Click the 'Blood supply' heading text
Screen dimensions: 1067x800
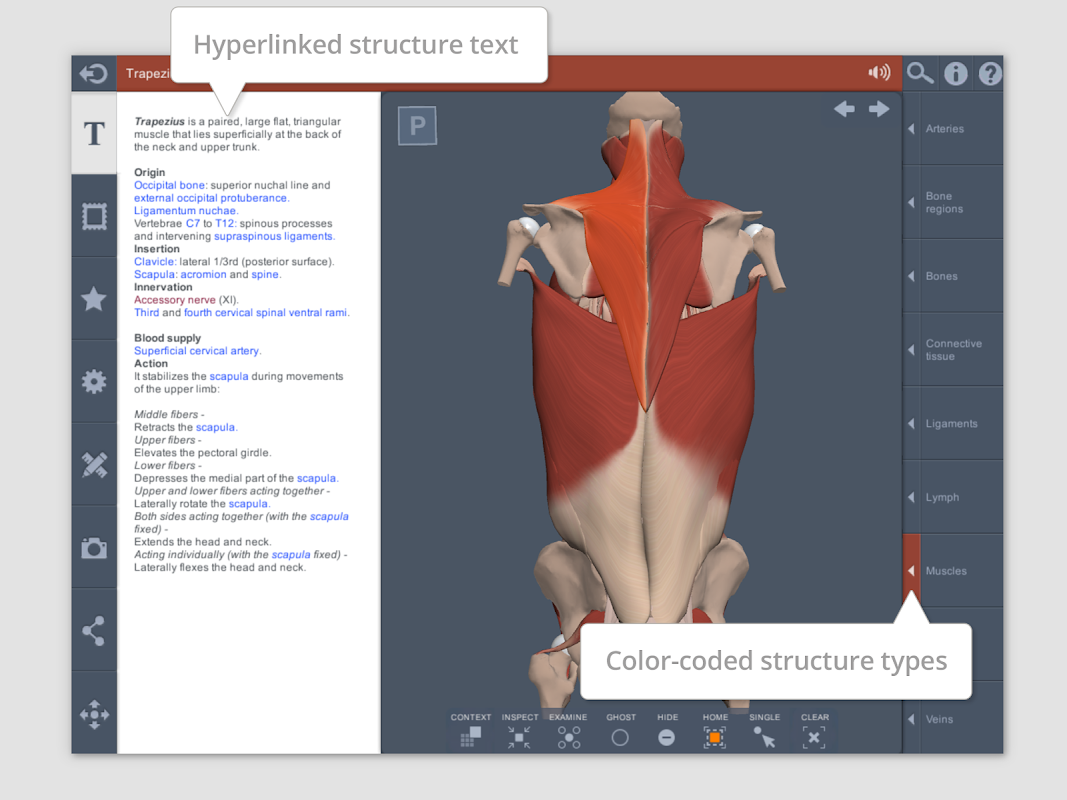[167, 338]
